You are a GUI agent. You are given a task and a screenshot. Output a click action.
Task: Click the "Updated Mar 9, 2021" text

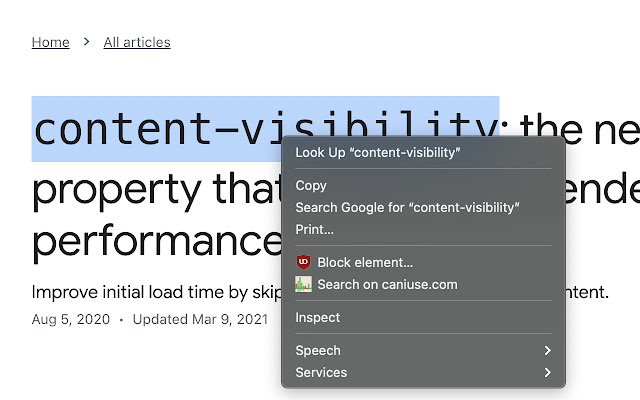[x=200, y=320]
